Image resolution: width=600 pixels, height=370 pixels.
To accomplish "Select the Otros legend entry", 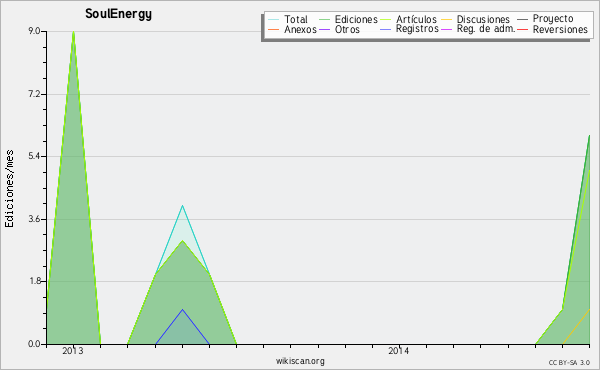I will (x=347, y=29).
